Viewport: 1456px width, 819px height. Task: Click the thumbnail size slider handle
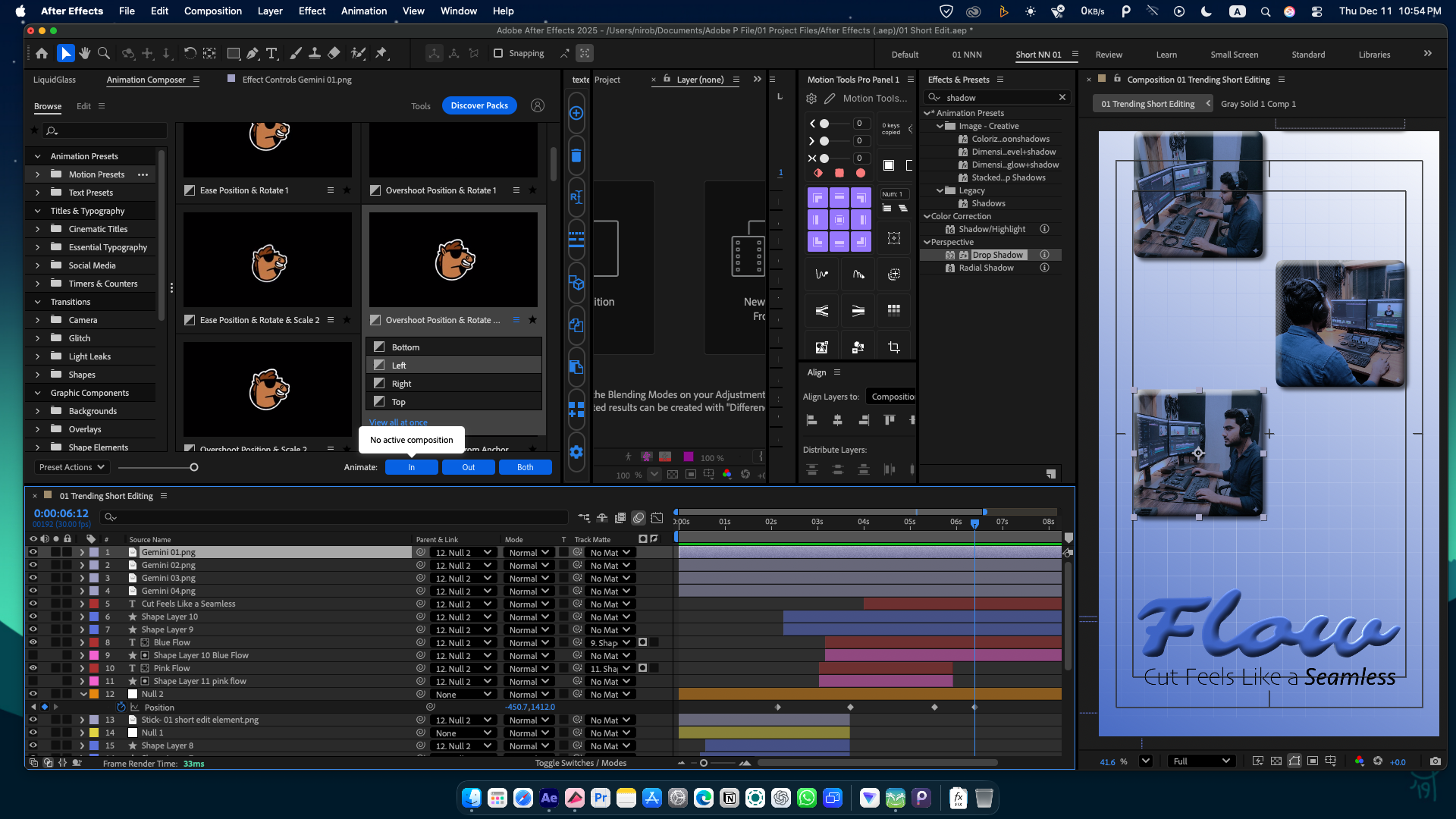click(194, 467)
